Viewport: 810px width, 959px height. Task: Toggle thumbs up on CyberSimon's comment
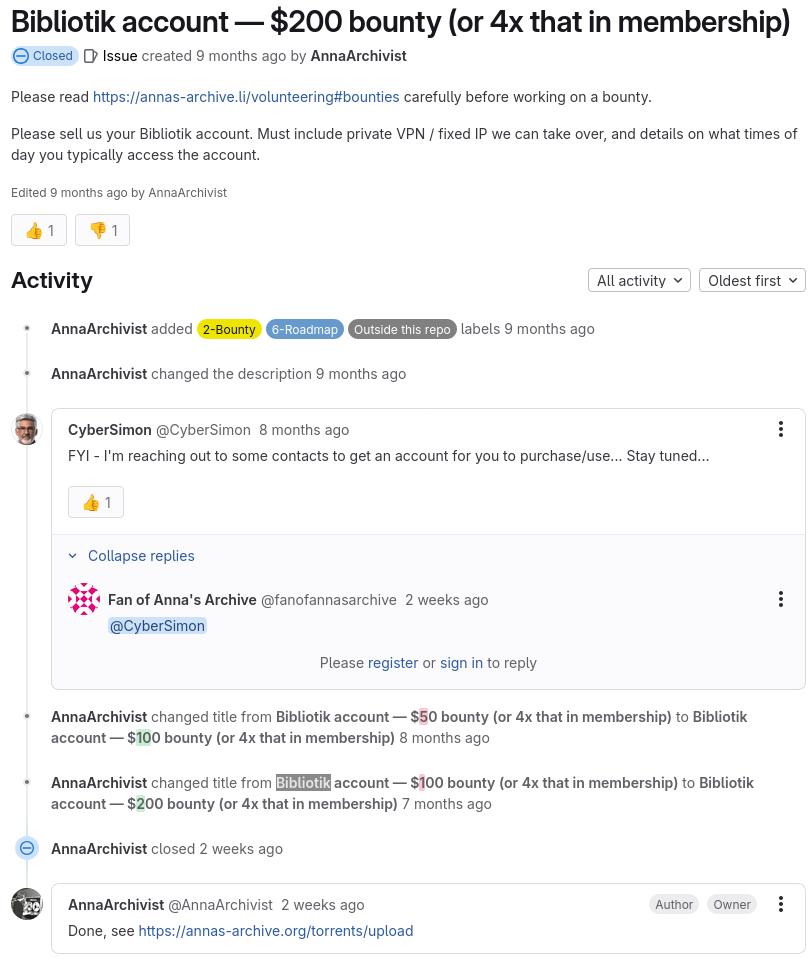click(95, 502)
